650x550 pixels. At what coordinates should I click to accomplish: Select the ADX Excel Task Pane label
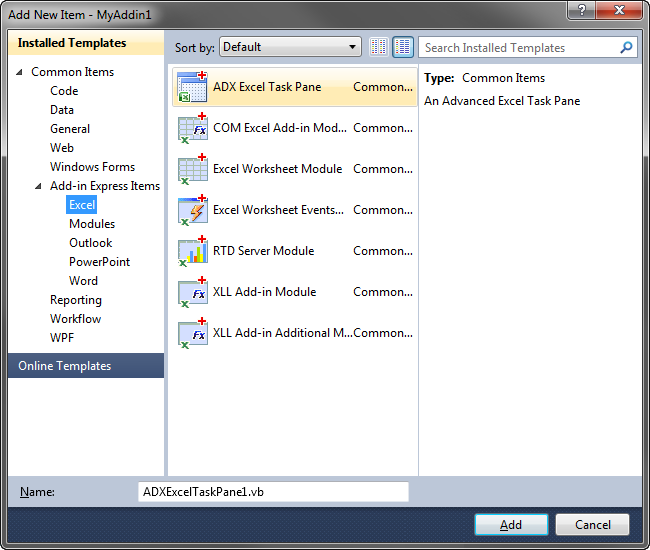click(x=267, y=87)
